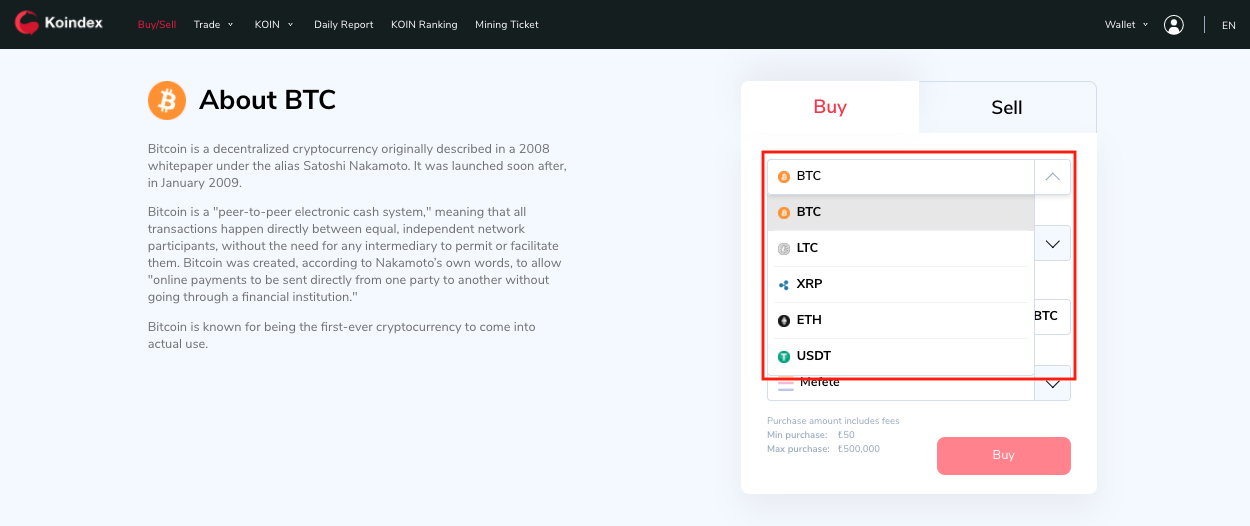Image resolution: width=1250 pixels, height=526 pixels.
Task: Open Daily Report page
Action: 343,25
